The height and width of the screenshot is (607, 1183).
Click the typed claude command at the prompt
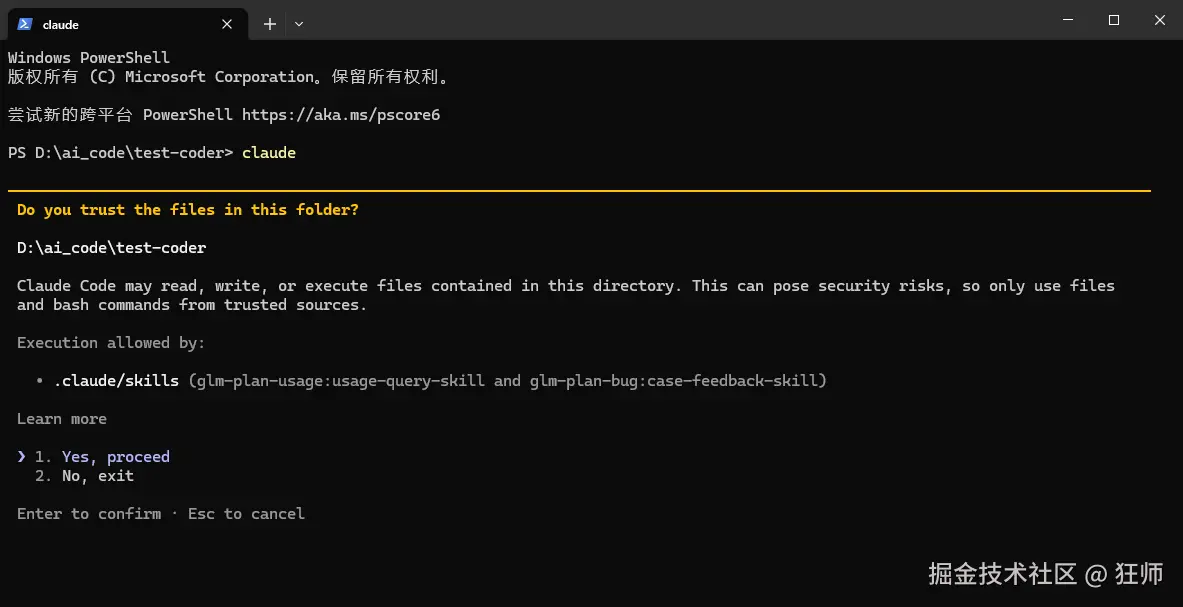(x=268, y=153)
